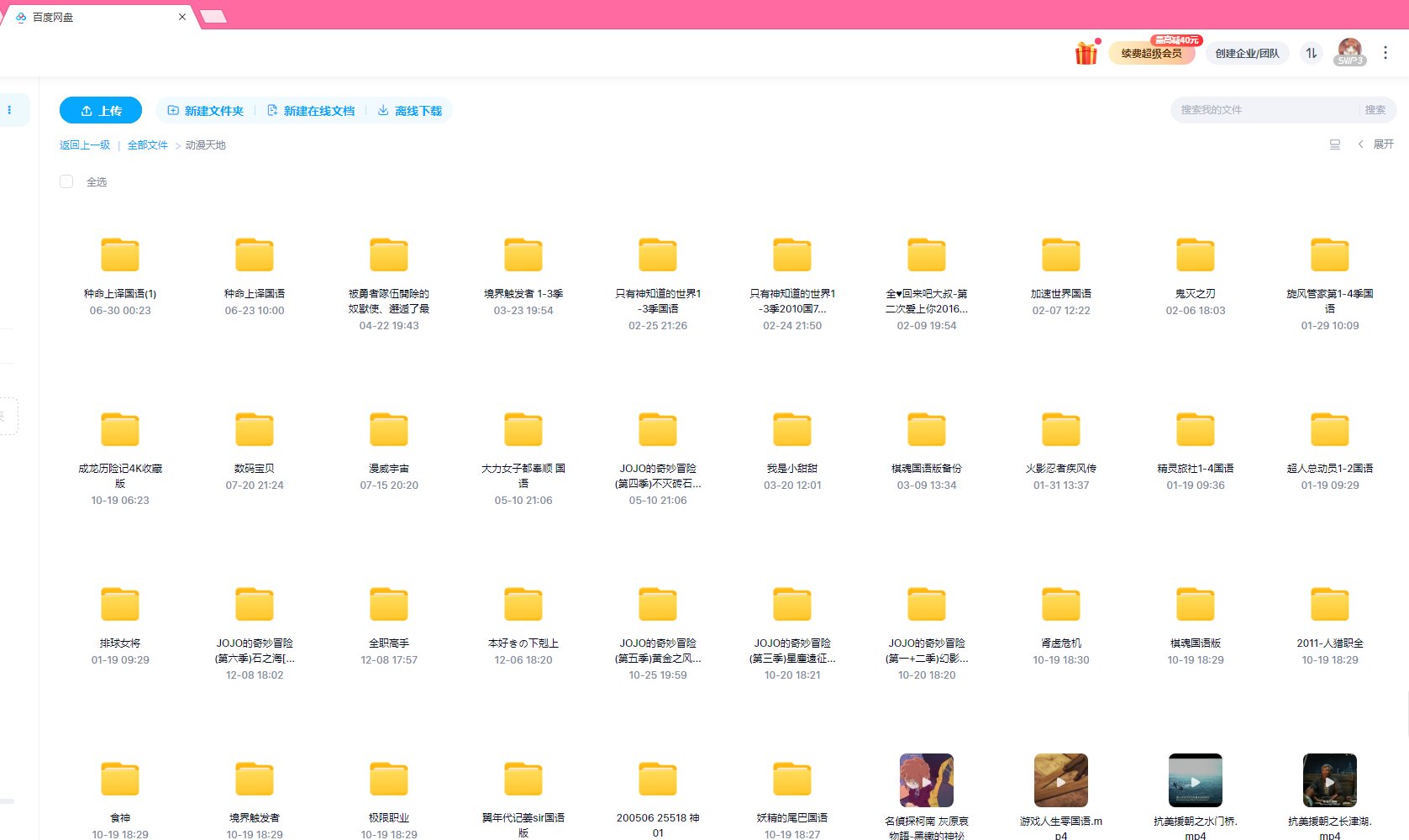Screen dimensions: 1409x840
Task: Open folder 漫威宇宙
Action: pyautogui.click(x=389, y=430)
